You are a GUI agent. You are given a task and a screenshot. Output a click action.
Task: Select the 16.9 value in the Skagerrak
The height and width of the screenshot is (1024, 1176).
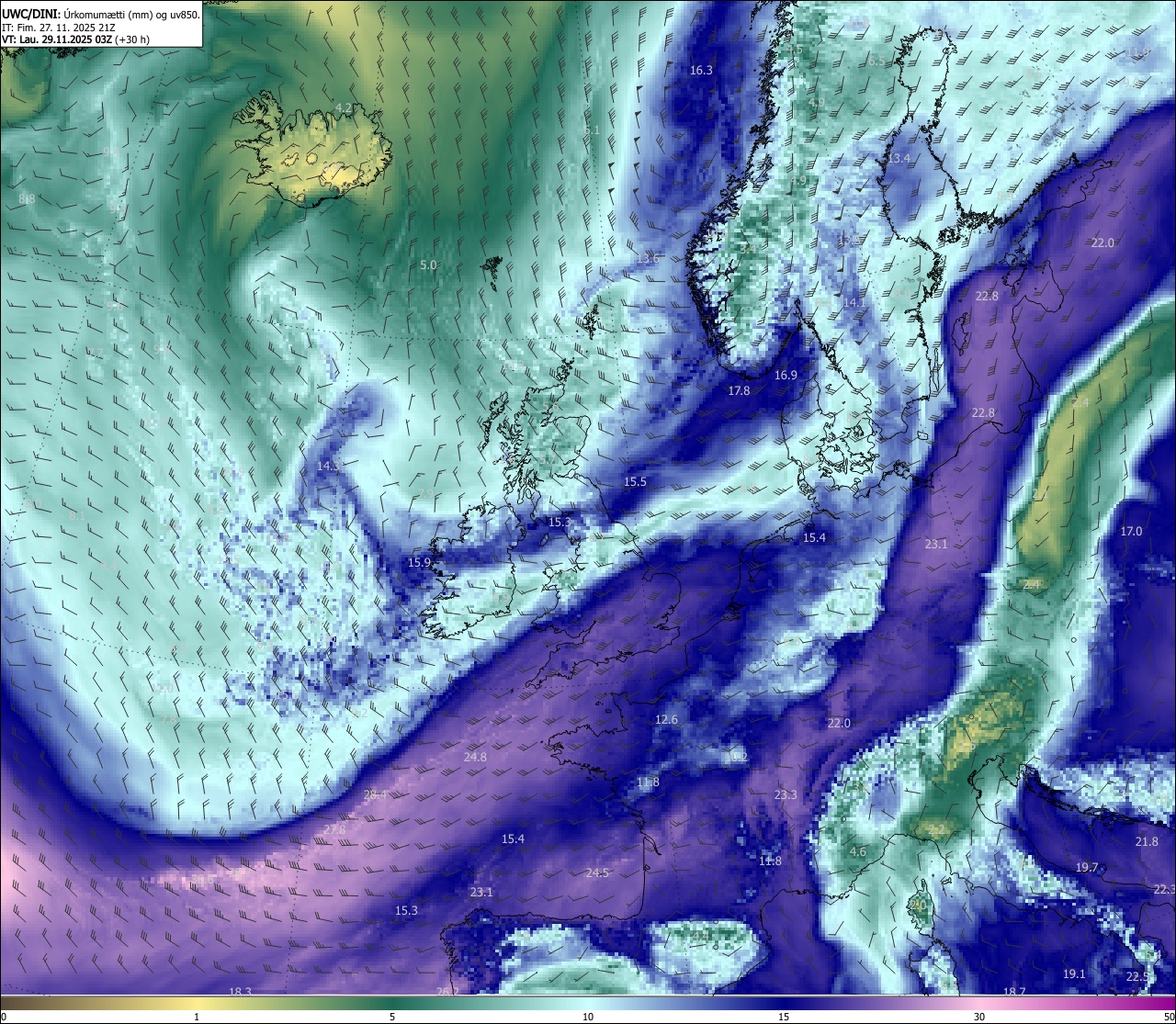(786, 375)
